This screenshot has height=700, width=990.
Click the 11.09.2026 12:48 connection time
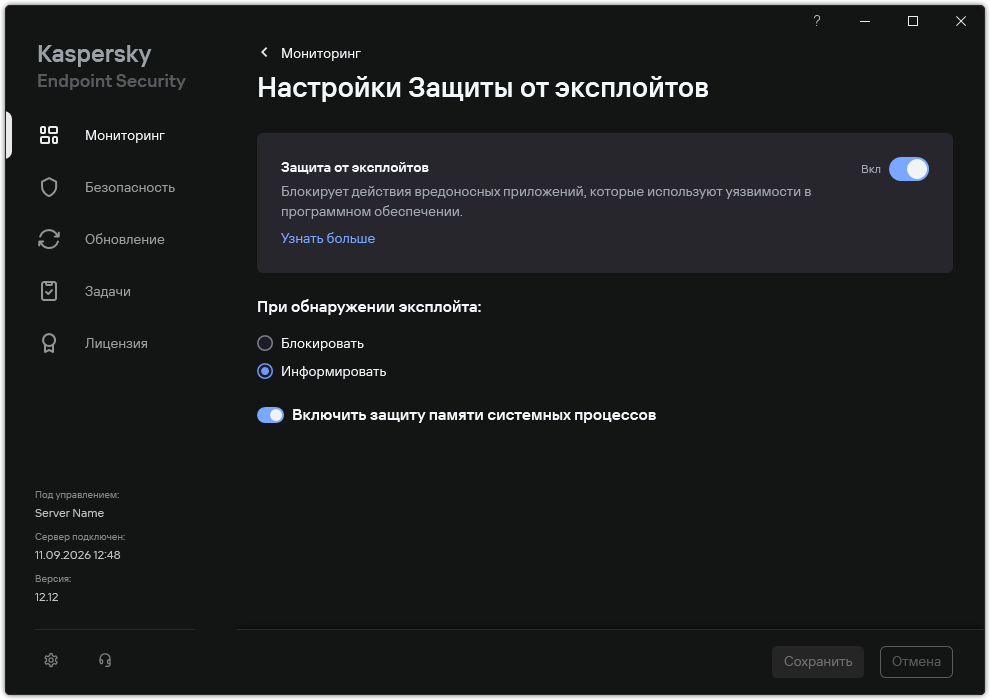click(78, 555)
